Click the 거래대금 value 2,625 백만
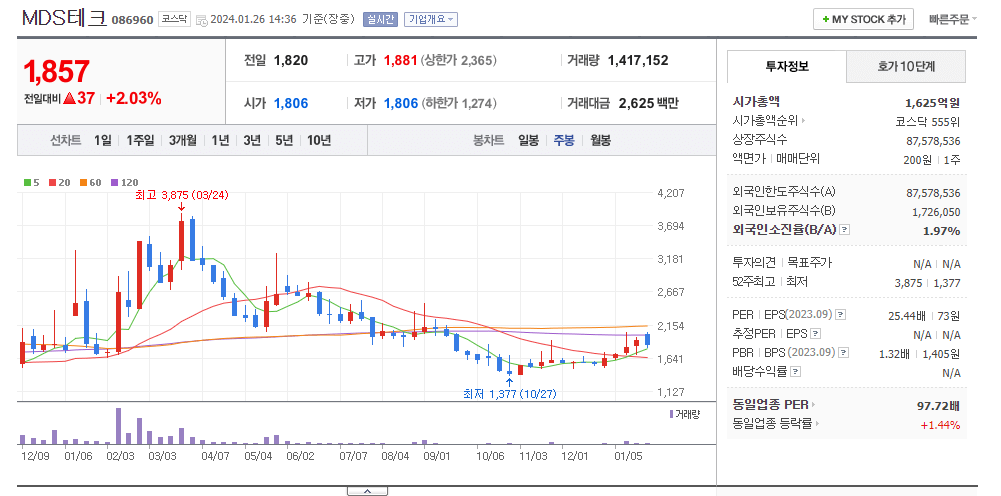The image size is (1001, 496). pos(649,103)
